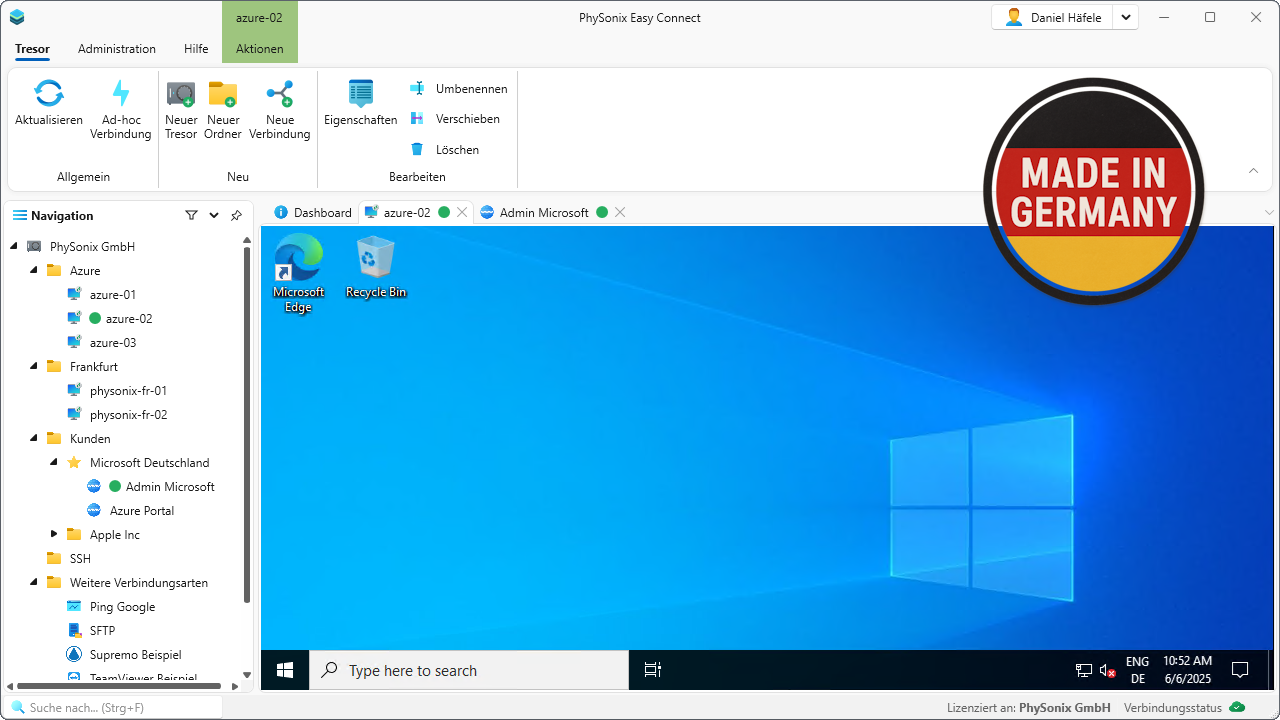This screenshot has height=720, width=1280.
Task: Open the remote notification center icon
Action: [x=1240, y=670]
